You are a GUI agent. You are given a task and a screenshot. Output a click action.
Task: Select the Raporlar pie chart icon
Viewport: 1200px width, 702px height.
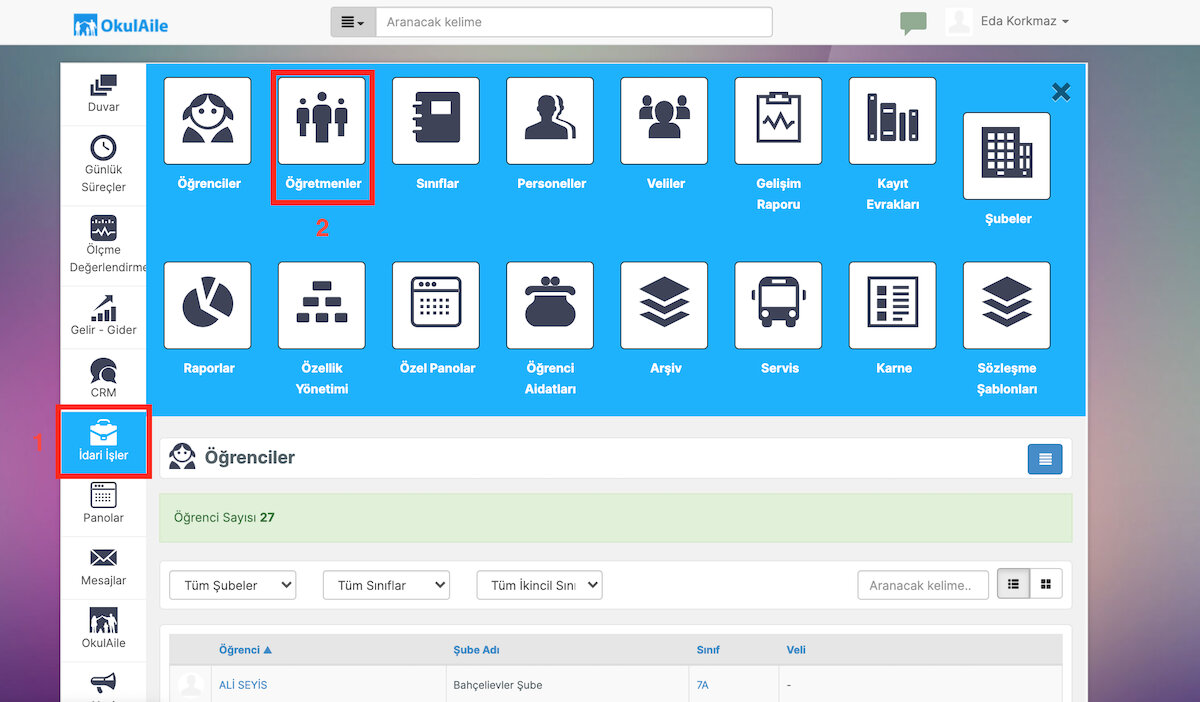coord(208,306)
